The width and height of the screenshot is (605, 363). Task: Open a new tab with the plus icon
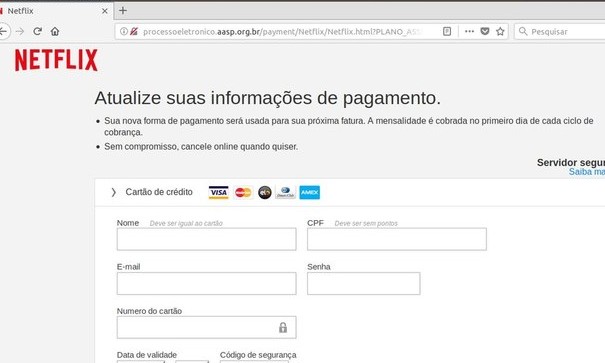123,10
